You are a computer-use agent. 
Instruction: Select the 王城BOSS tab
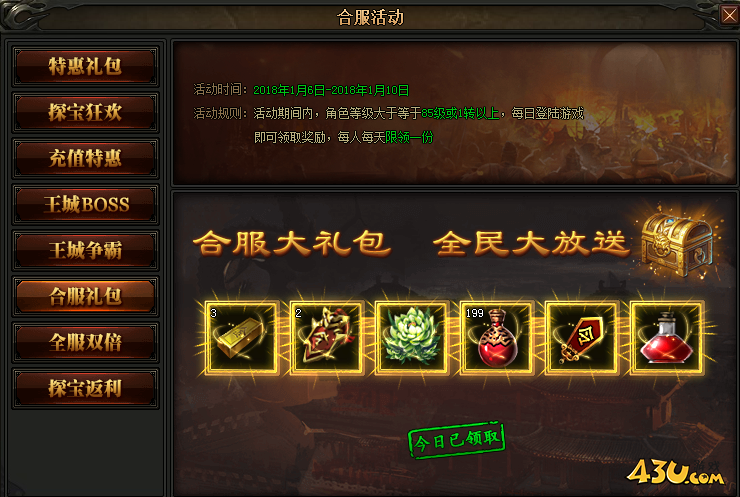pyautogui.click(x=85, y=204)
